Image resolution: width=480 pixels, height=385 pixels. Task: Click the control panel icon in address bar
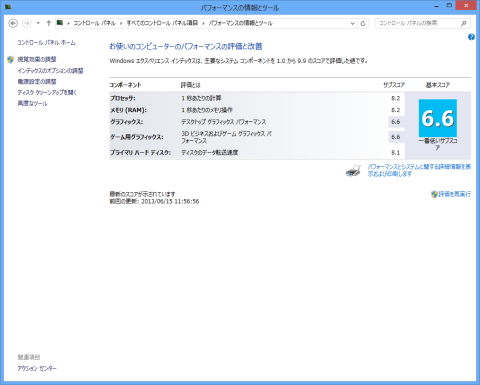(x=60, y=23)
